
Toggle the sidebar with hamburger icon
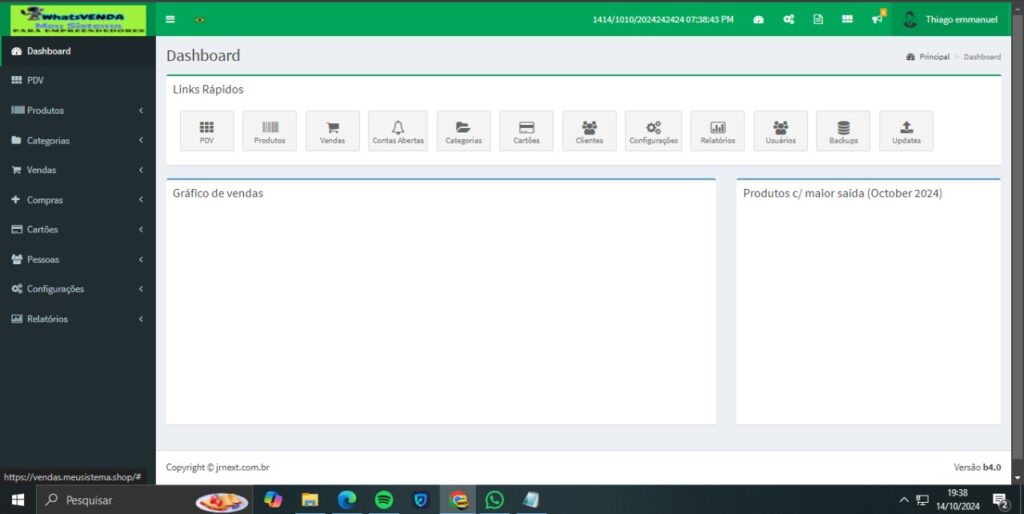pyautogui.click(x=170, y=19)
